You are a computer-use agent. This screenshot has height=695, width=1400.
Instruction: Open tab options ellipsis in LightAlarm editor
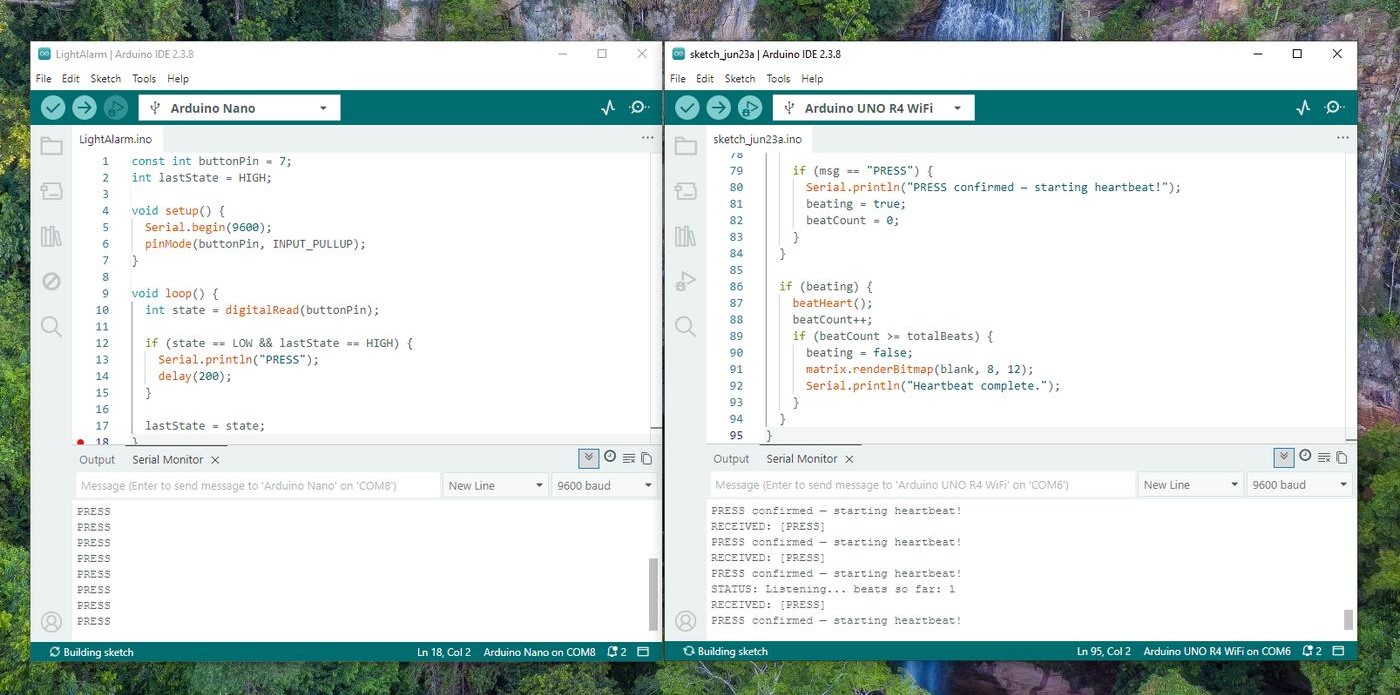tap(647, 138)
